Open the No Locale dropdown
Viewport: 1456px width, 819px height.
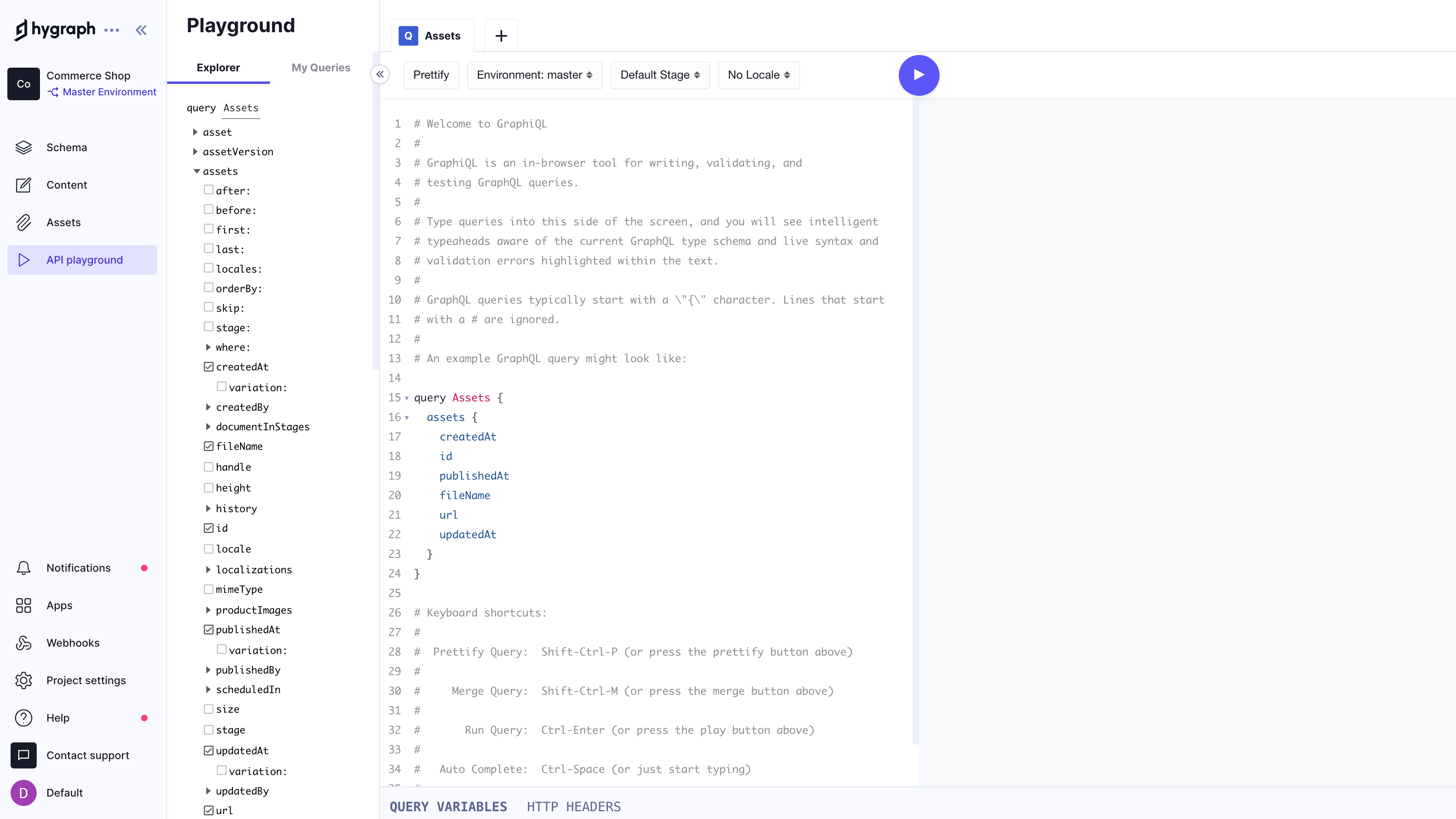pos(758,75)
